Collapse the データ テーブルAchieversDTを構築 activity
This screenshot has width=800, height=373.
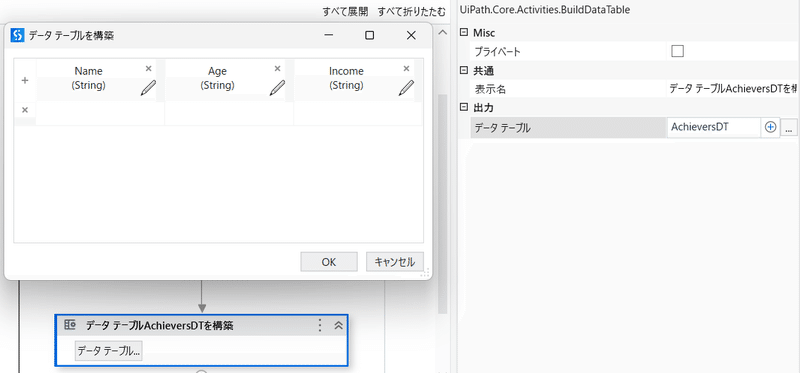(x=338, y=325)
